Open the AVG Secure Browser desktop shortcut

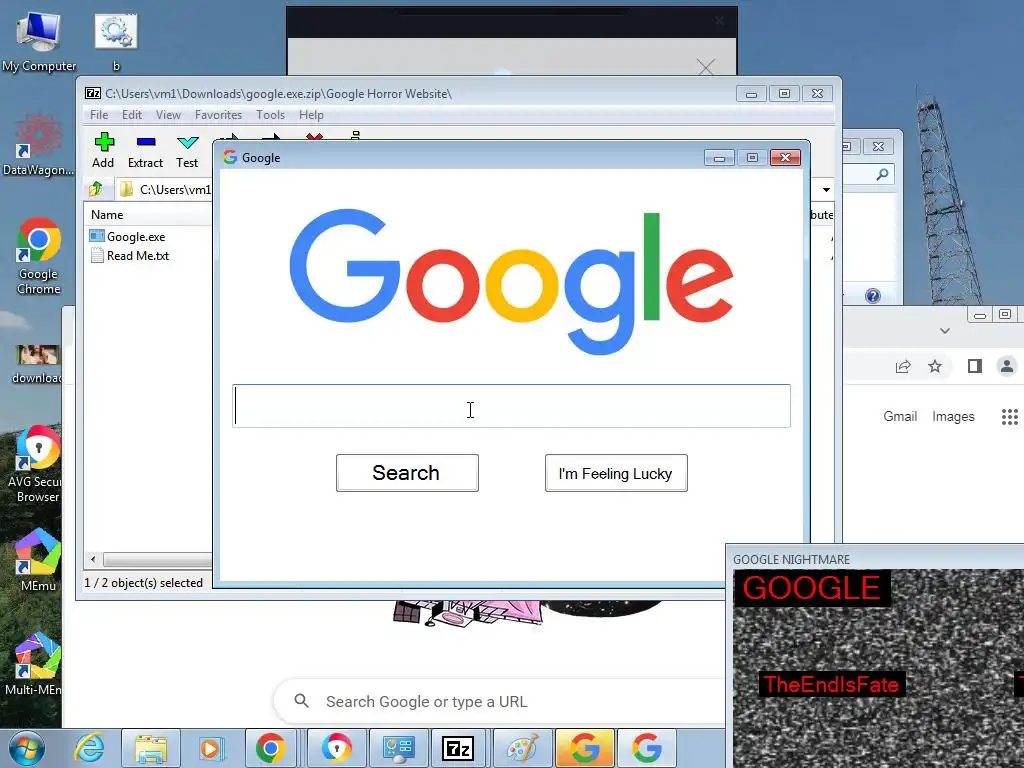[39, 464]
